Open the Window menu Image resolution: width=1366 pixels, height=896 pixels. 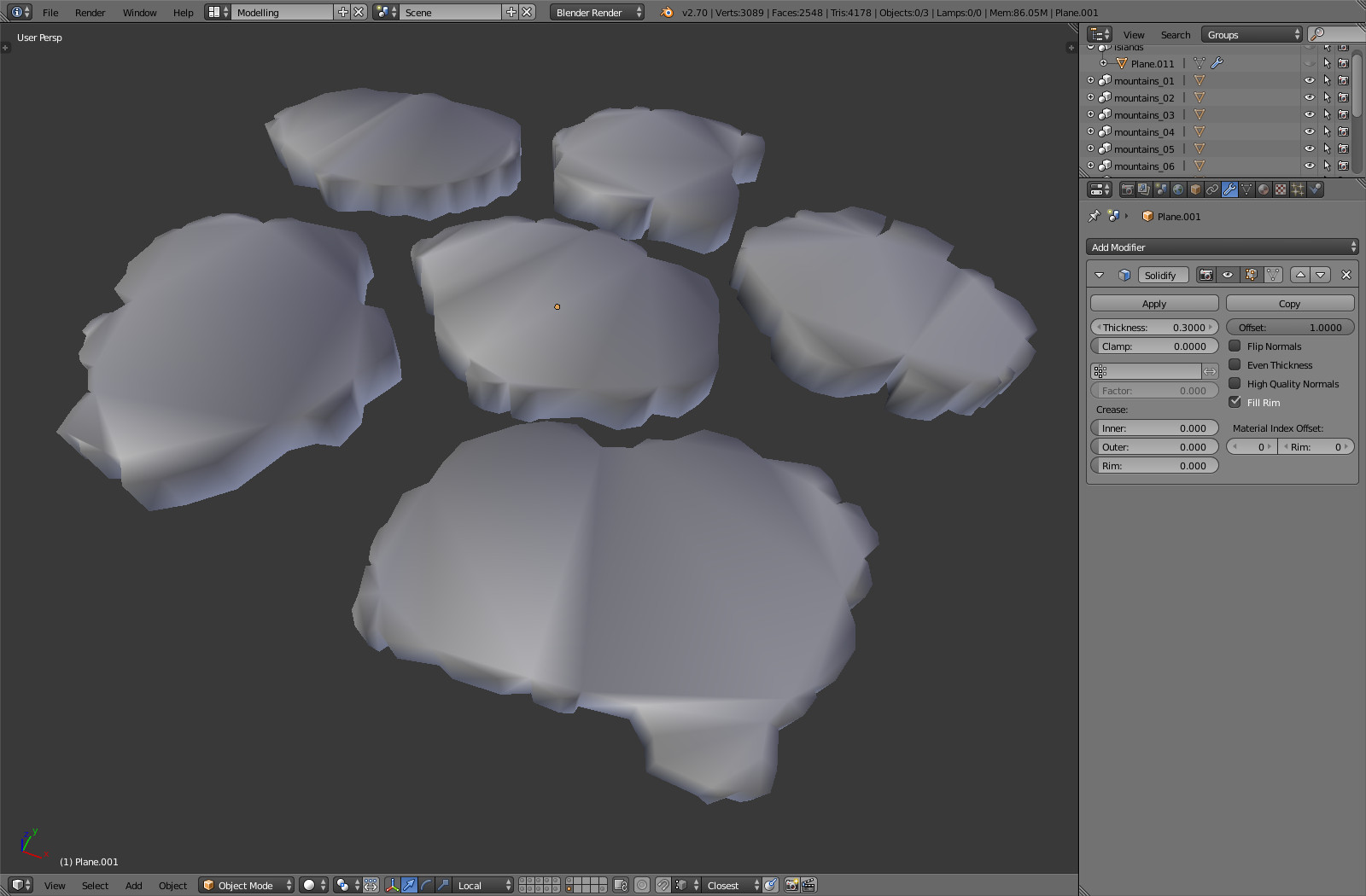[x=139, y=13]
